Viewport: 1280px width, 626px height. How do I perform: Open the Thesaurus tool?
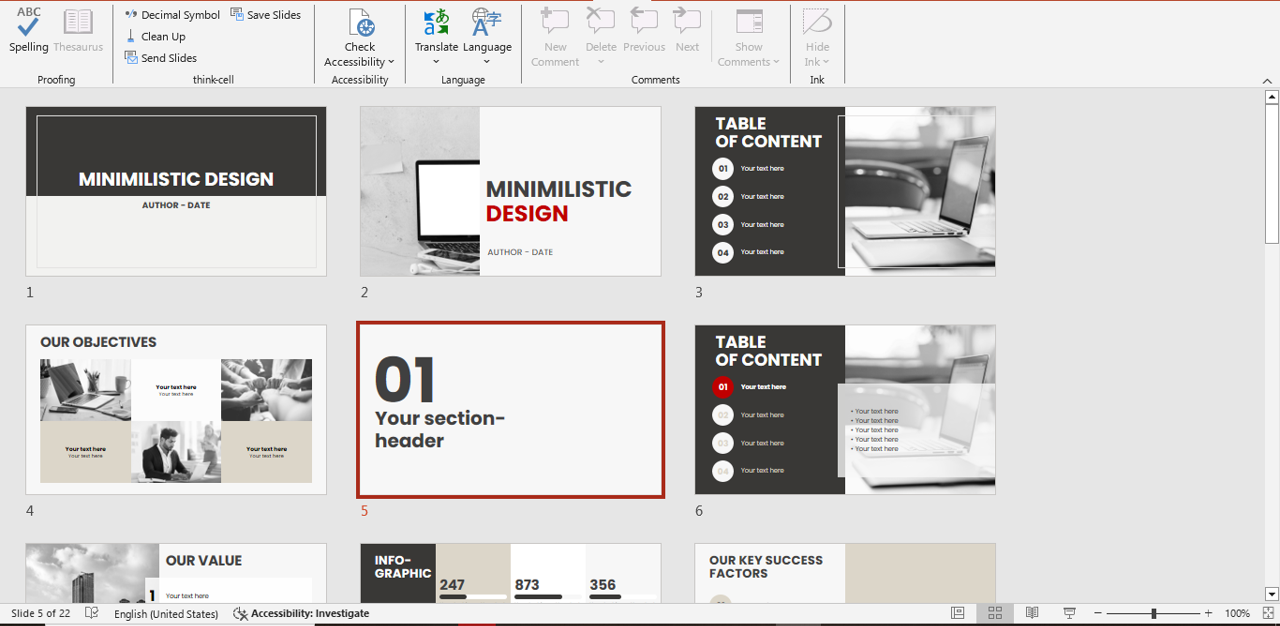click(x=78, y=30)
